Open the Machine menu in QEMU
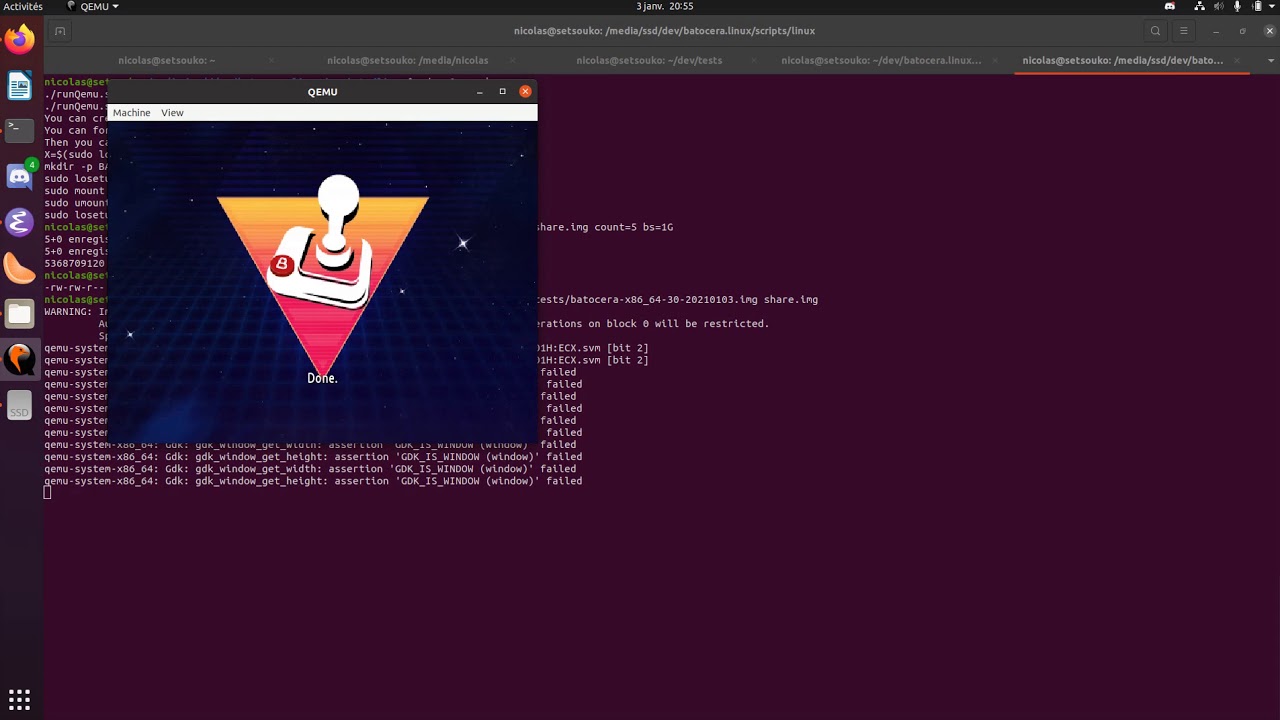The image size is (1280, 720). pyautogui.click(x=131, y=113)
